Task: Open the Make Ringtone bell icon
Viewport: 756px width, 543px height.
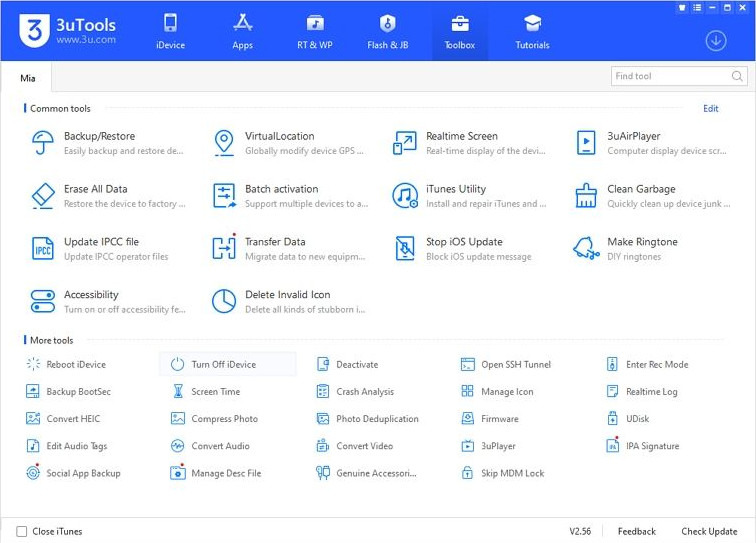Action: (586, 248)
